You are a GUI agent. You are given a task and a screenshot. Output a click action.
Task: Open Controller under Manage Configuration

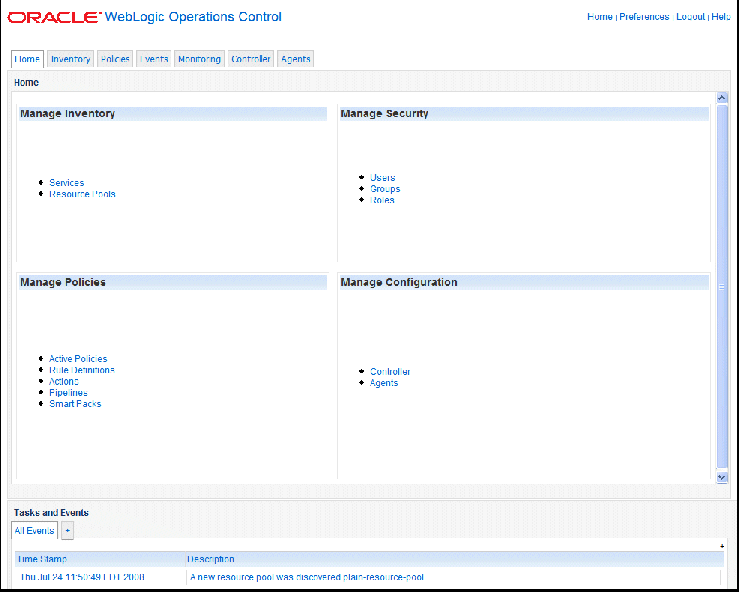(x=390, y=372)
